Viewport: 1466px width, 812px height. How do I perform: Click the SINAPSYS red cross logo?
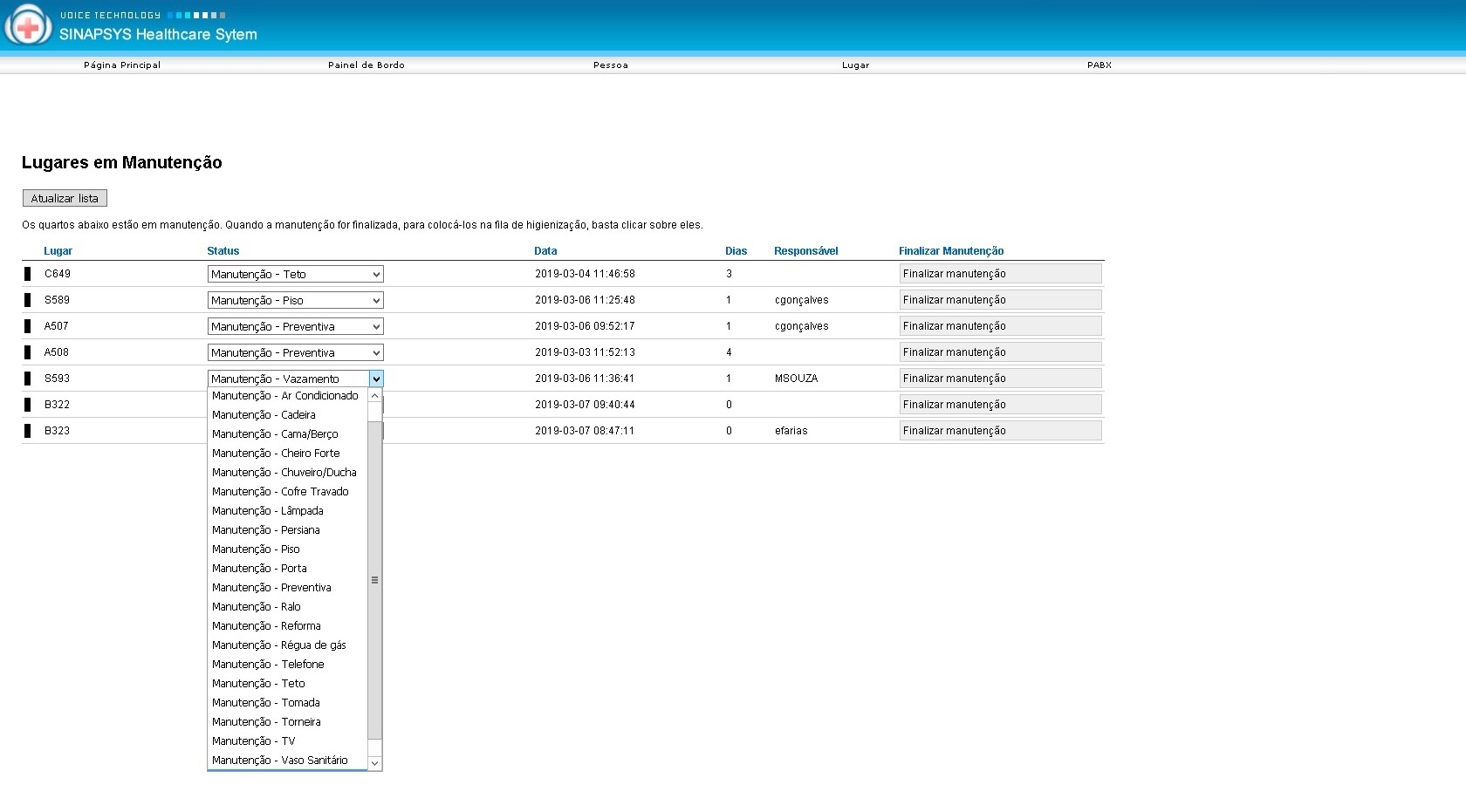tap(28, 25)
